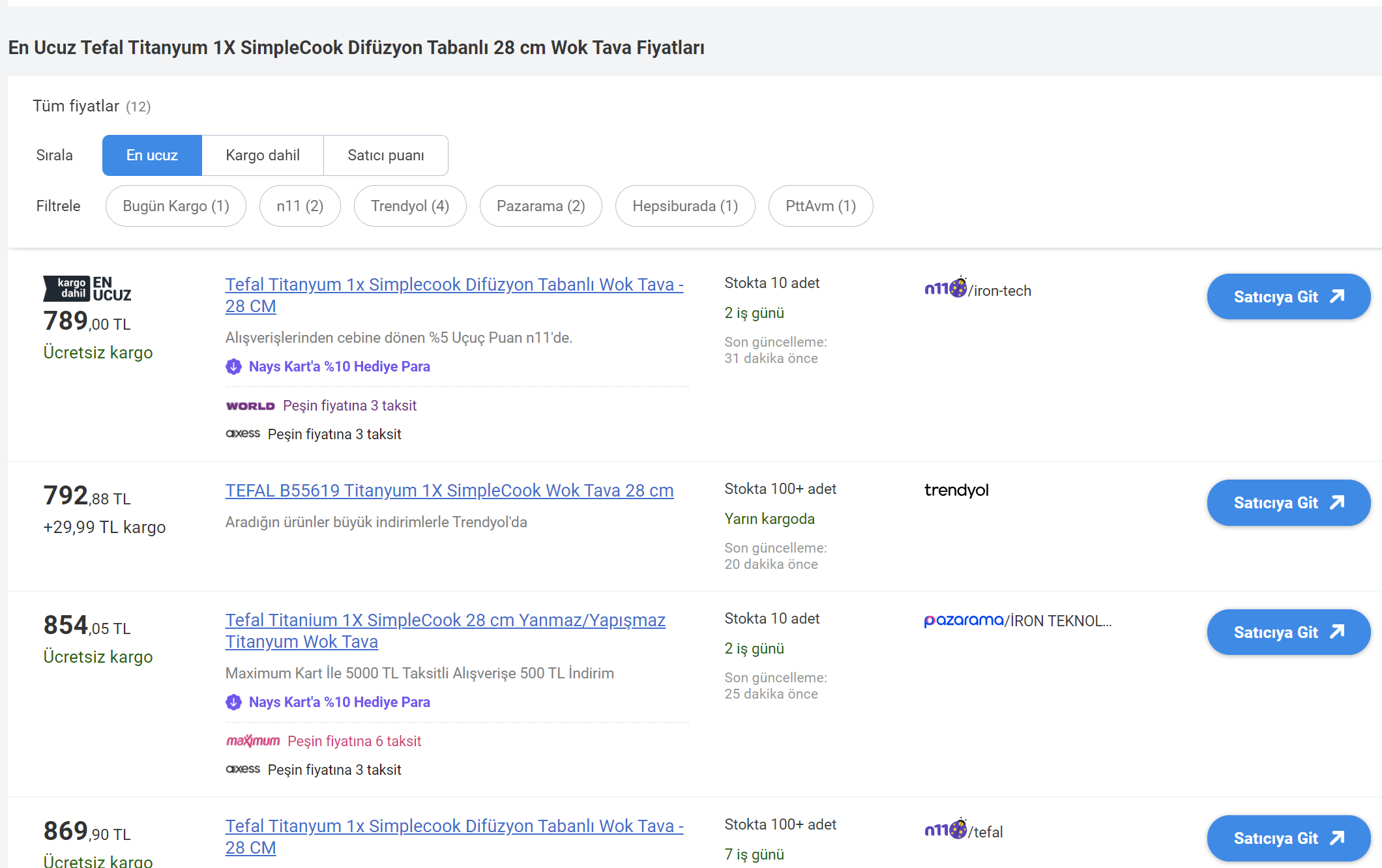The image size is (1382, 868).
Task: Filter offers by Hepsiburada (1)
Action: [685, 206]
